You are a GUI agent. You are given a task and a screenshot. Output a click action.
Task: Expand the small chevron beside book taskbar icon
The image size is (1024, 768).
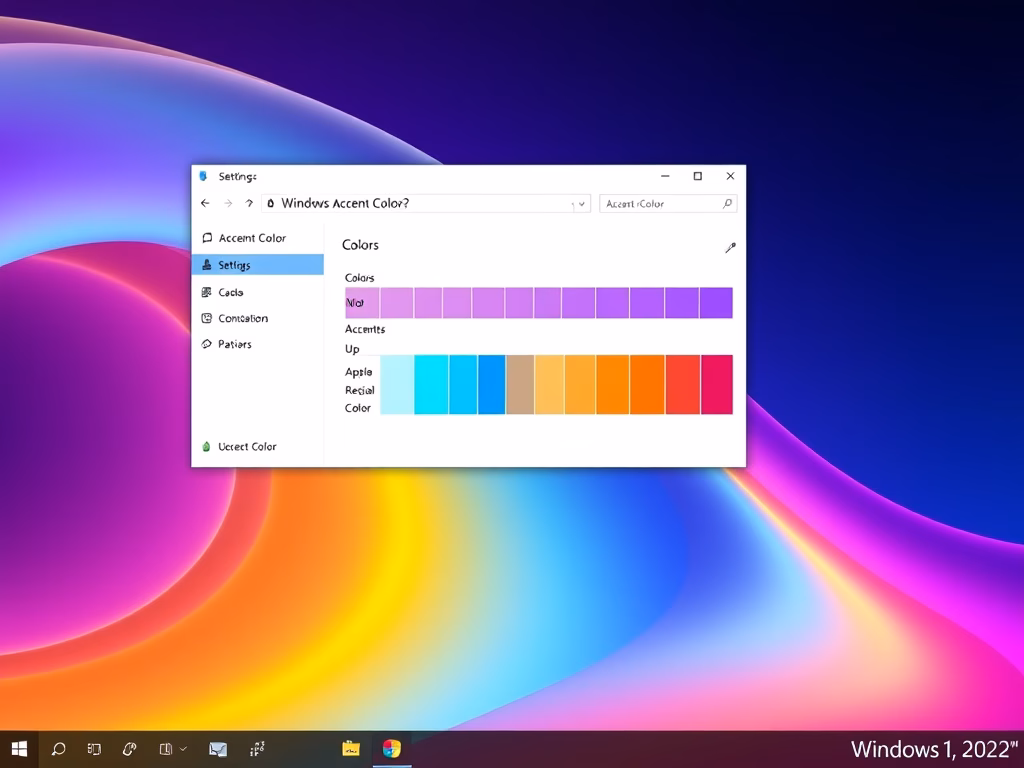coord(184,749)
